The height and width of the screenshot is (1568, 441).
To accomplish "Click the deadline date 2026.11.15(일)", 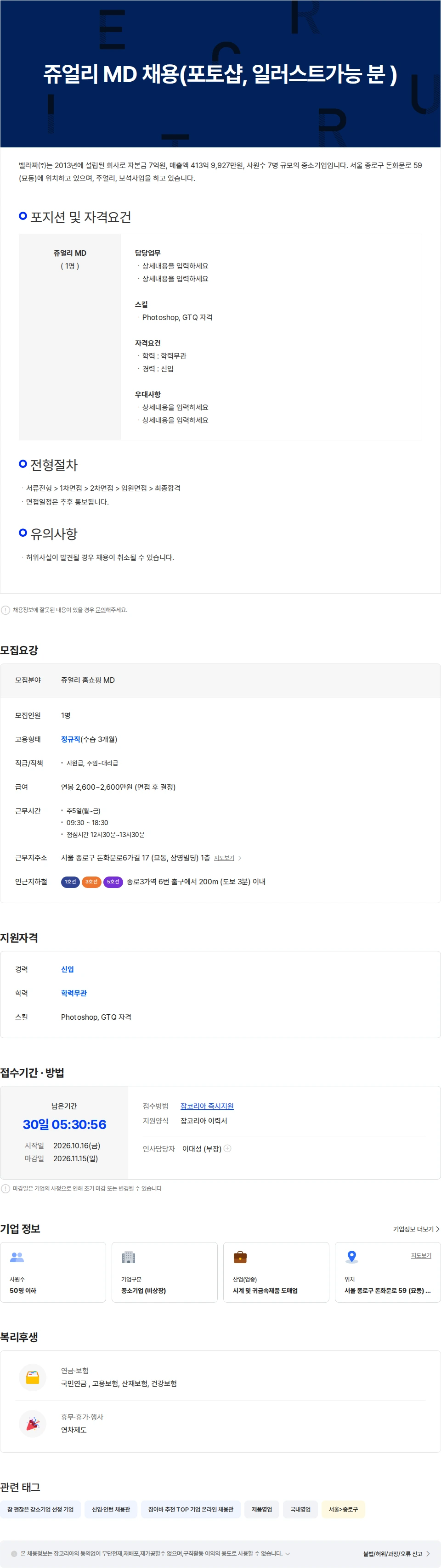I will (x=75, y=1158).
